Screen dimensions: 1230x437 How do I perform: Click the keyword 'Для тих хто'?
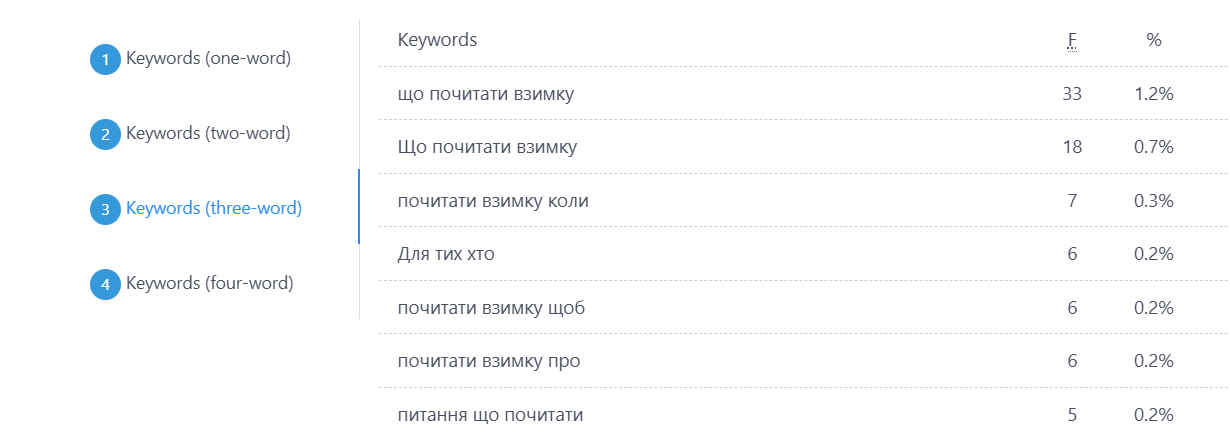[446, 254]
